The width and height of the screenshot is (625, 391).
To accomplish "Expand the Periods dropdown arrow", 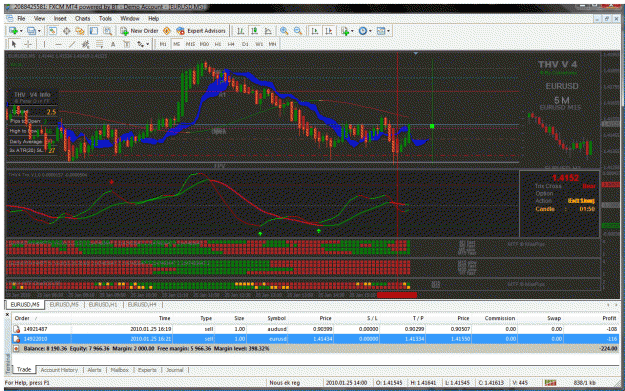I will (x=370, y=31).
